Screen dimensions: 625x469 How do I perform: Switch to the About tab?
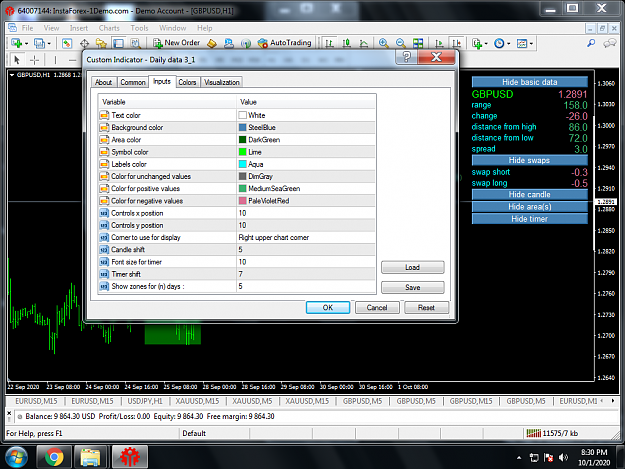(104, 82)
